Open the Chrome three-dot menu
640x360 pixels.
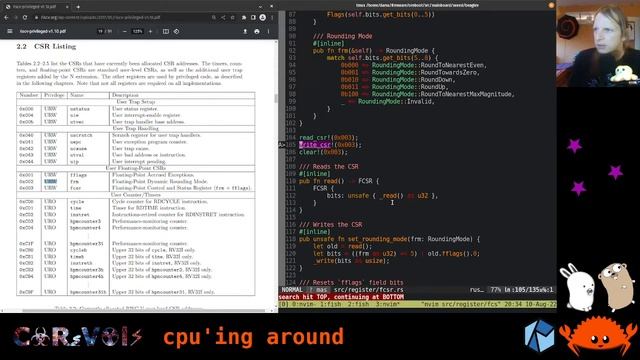272,18
